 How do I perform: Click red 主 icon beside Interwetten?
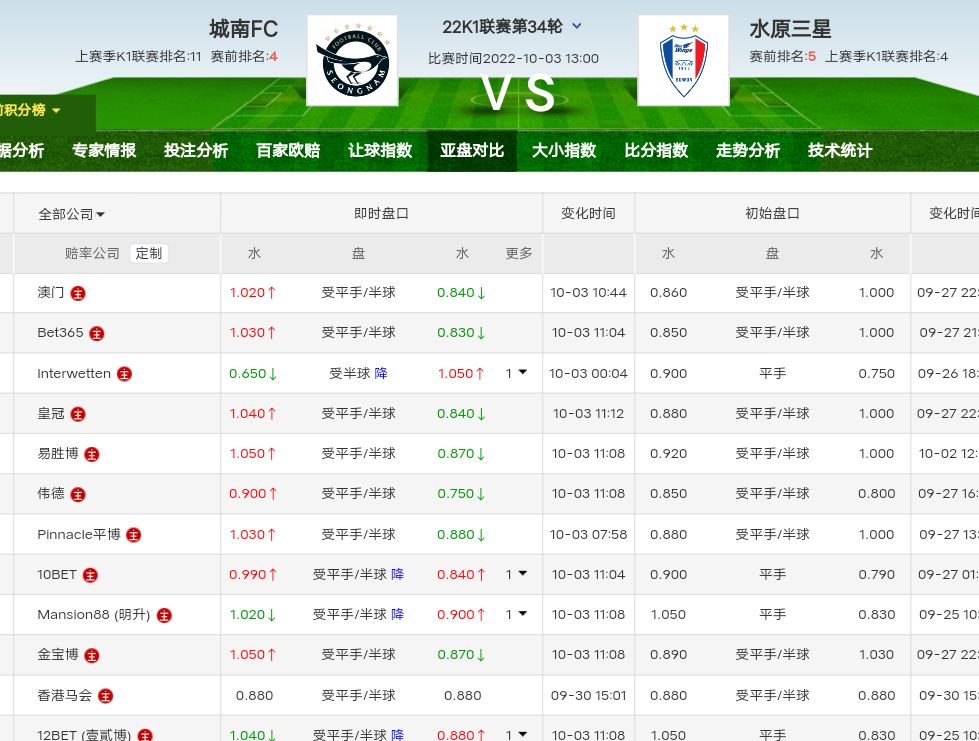coord(125,374)
